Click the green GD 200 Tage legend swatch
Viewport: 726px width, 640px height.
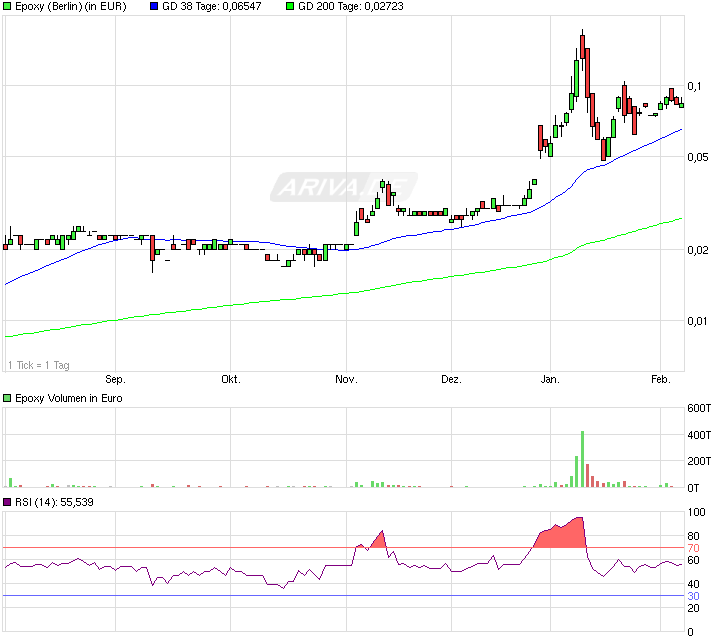coord(290,6)
